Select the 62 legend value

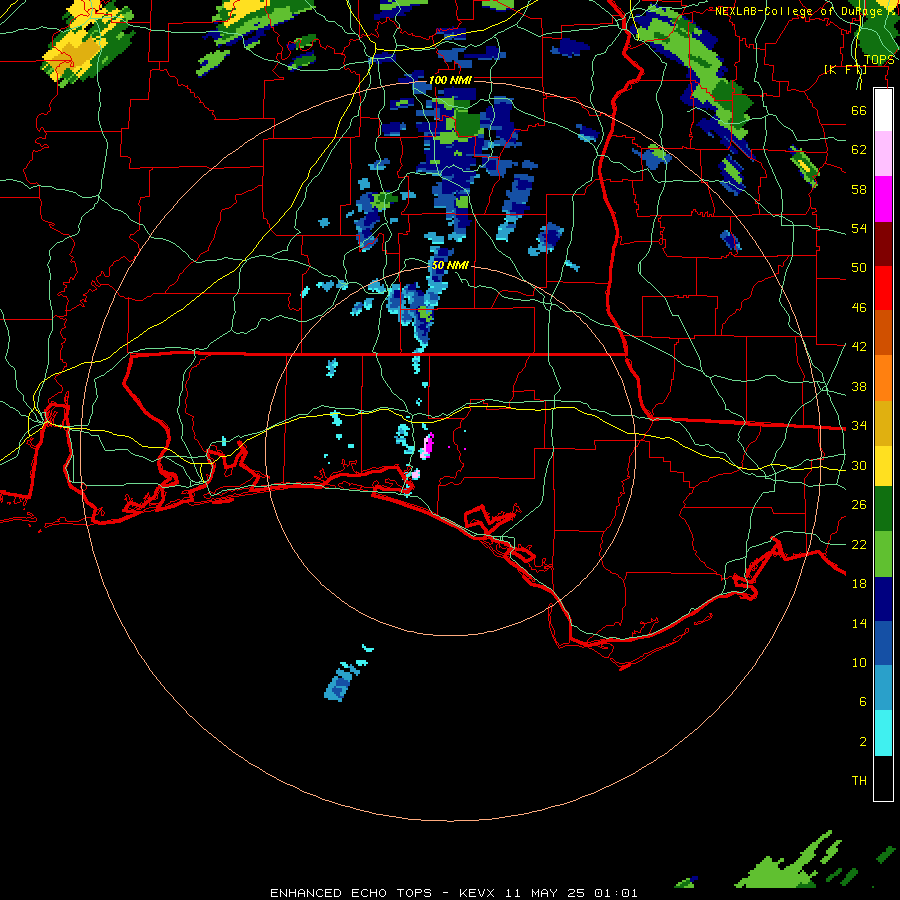click(859, 150)
